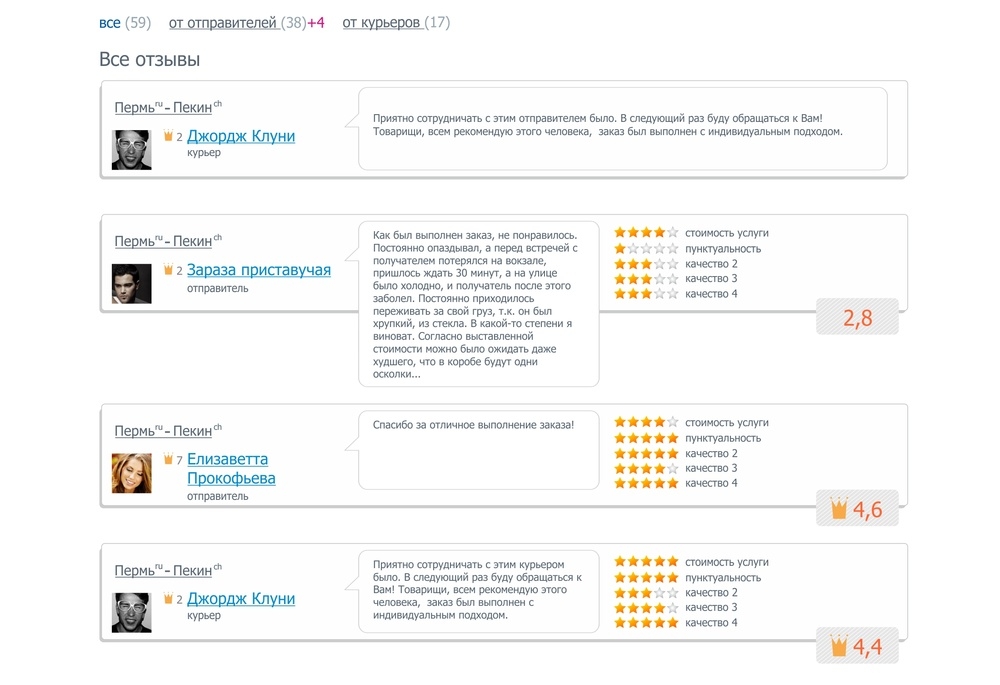This screenshot has height=685, width=1000.
Task: Open Пермь–Пекин route link in last review
Action: (168, 570)
